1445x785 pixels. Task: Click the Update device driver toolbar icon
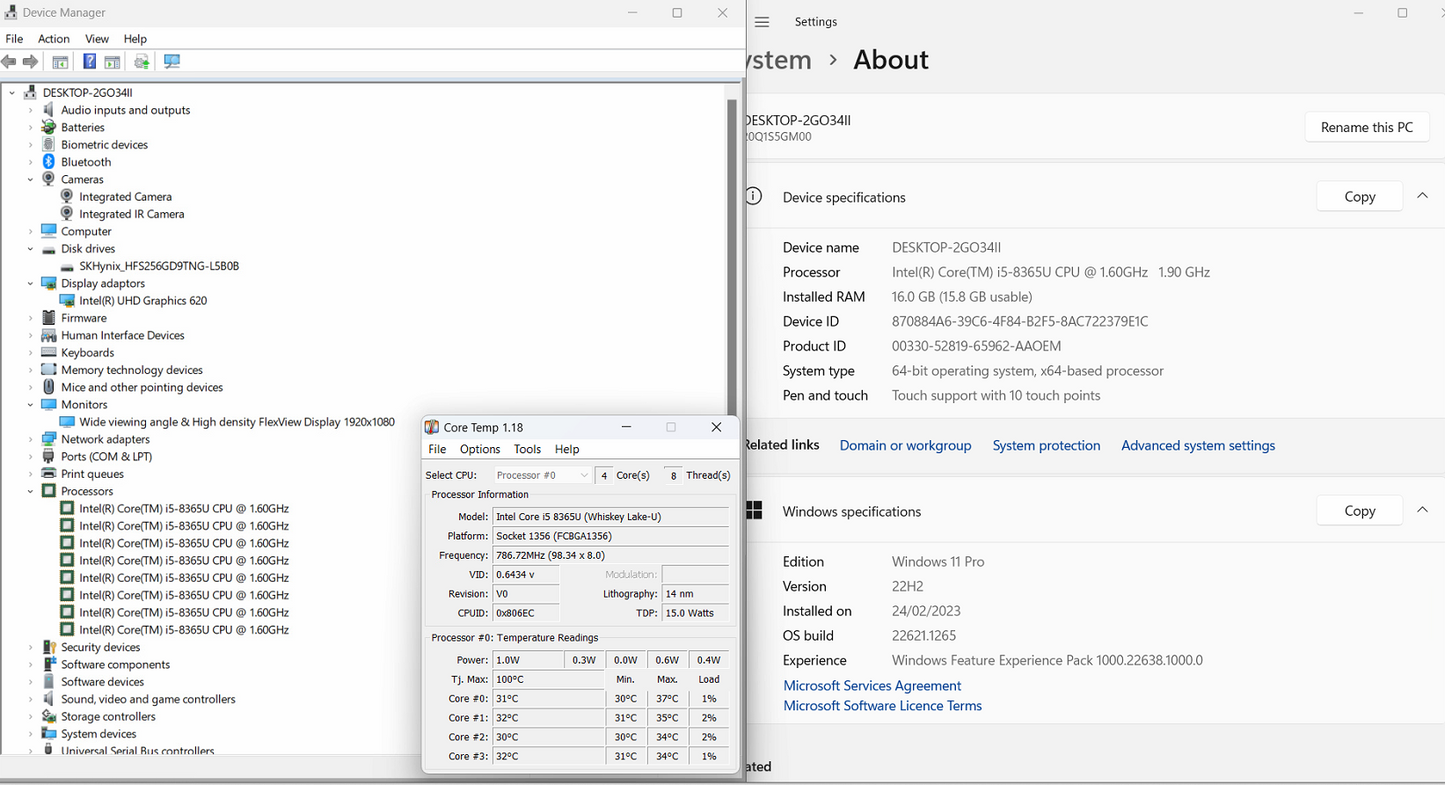pos(142,62)
